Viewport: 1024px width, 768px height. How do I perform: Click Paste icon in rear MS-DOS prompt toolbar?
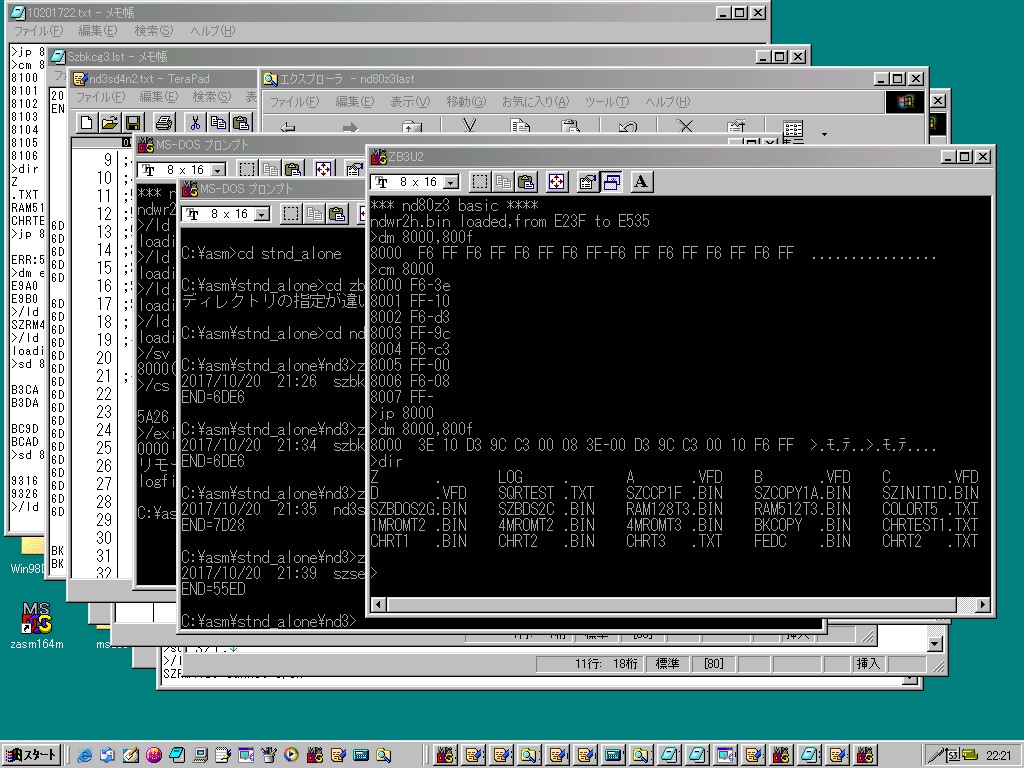click(293, 170)
